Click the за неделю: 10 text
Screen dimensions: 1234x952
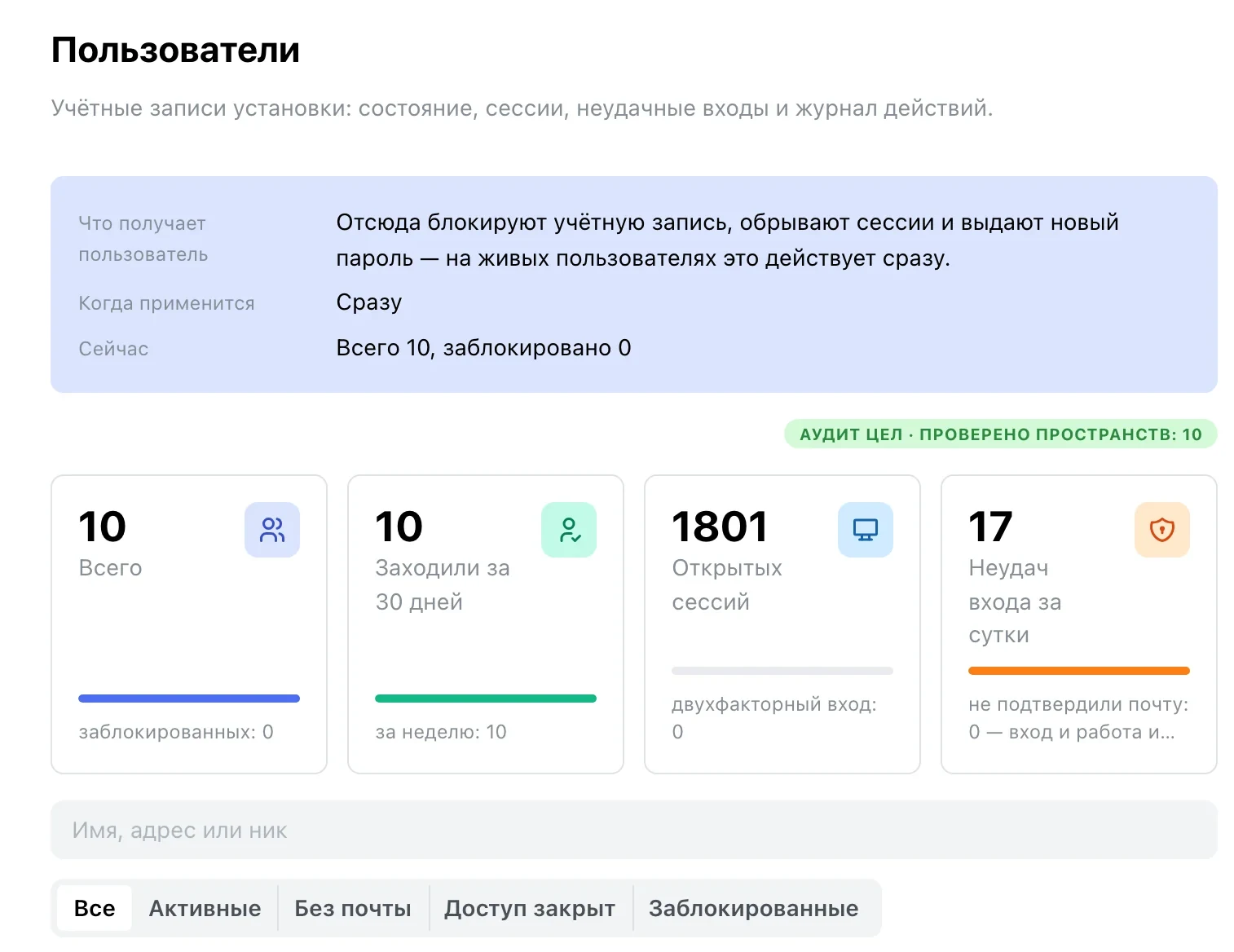point(441,732)
